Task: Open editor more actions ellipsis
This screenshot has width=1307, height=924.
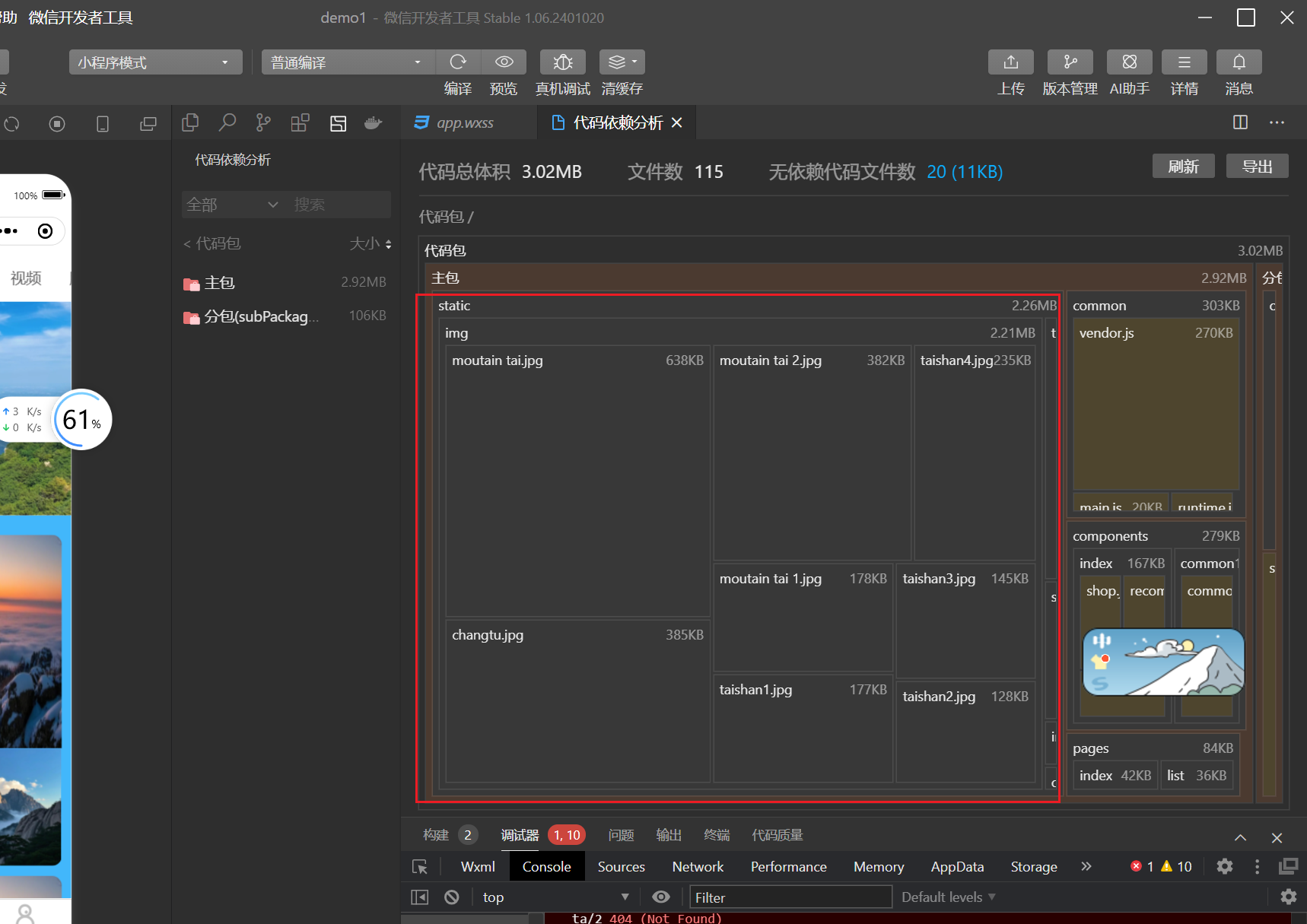Action: click(1277, 122)
